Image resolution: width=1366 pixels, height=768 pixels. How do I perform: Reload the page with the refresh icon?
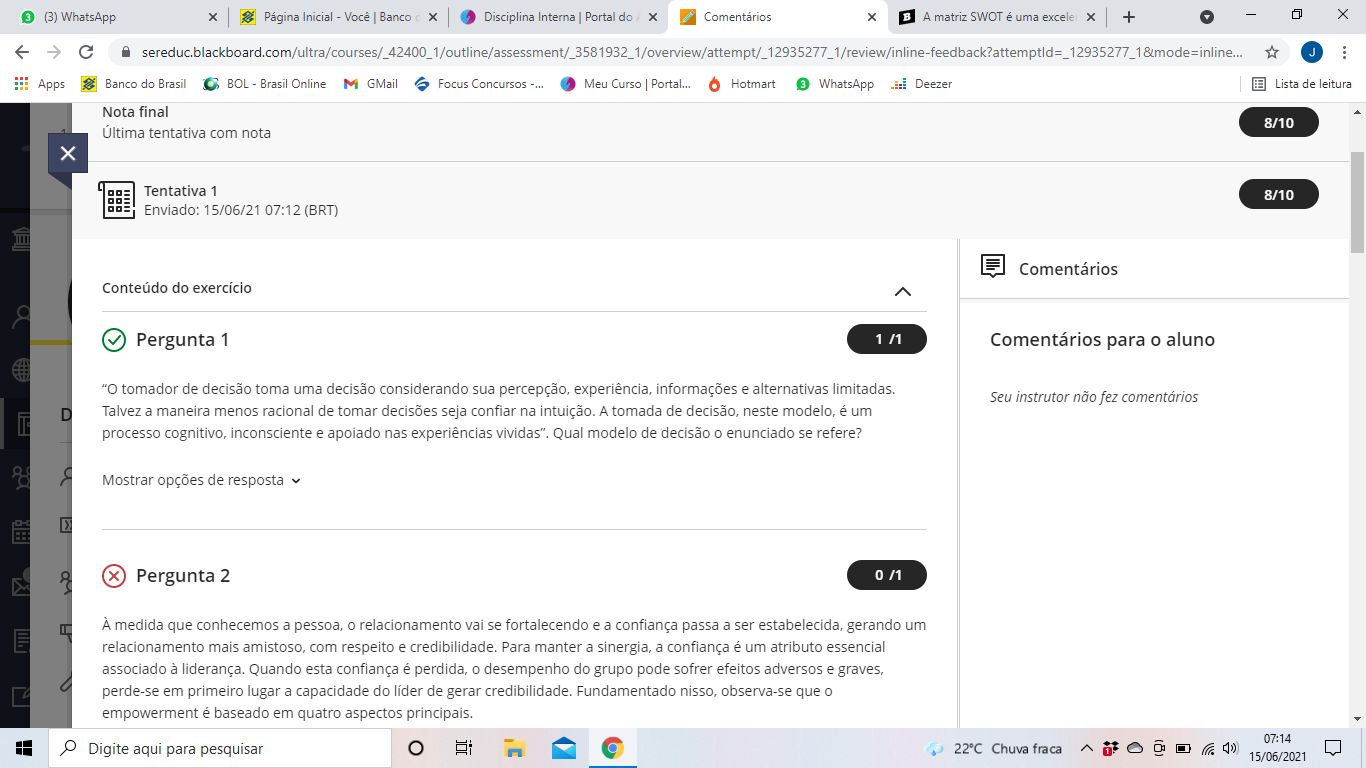coord(86,52)
